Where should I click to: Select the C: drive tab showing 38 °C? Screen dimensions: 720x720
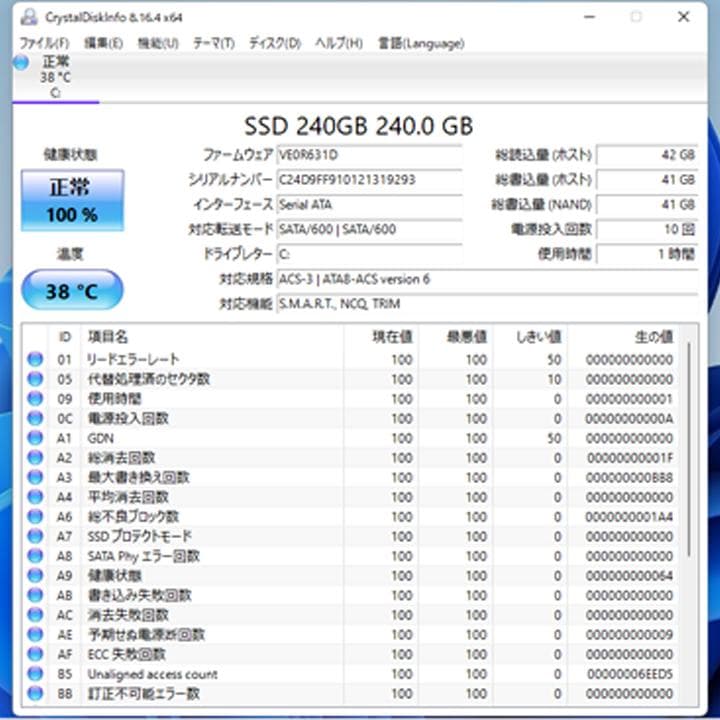(x=55, y=77)
